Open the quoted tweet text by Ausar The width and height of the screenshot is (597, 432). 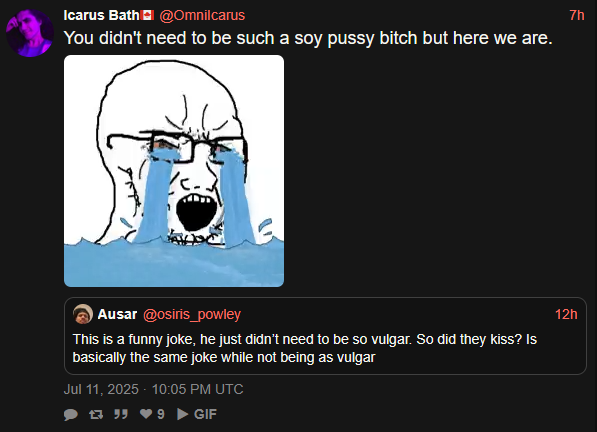click(305, 348)
